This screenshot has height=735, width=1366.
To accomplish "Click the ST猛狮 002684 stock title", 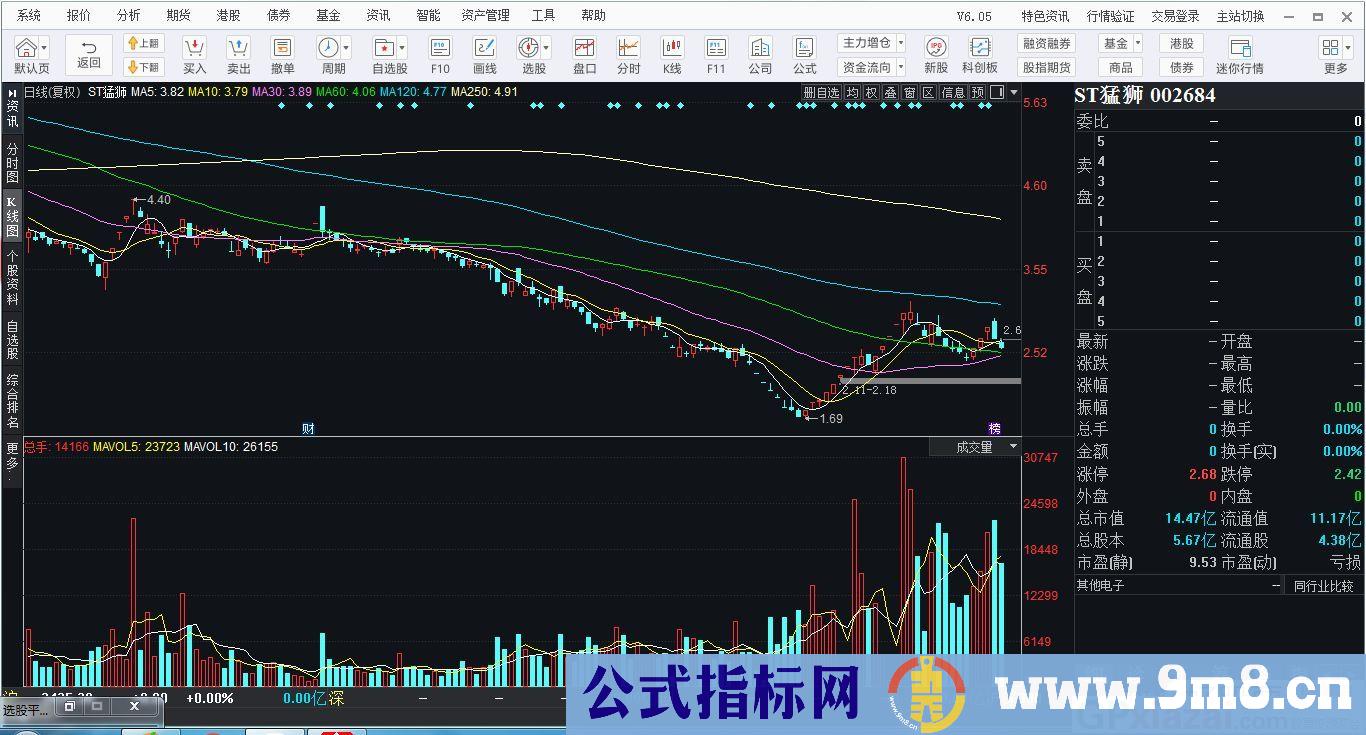I will [1145, 95].
